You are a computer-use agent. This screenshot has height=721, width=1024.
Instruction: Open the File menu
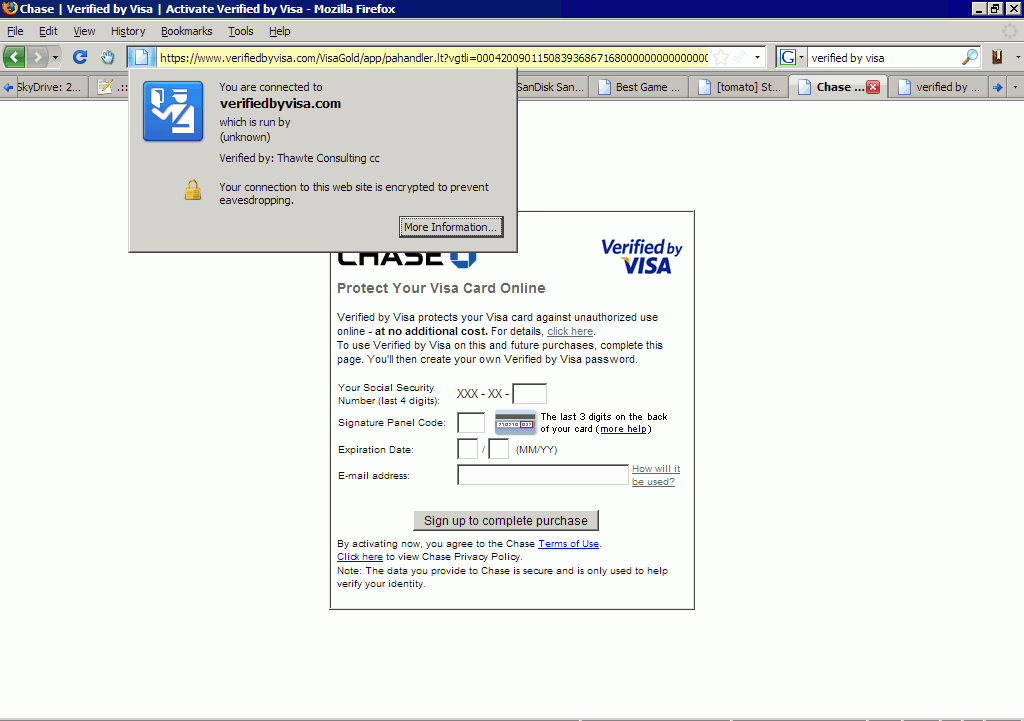15,31
